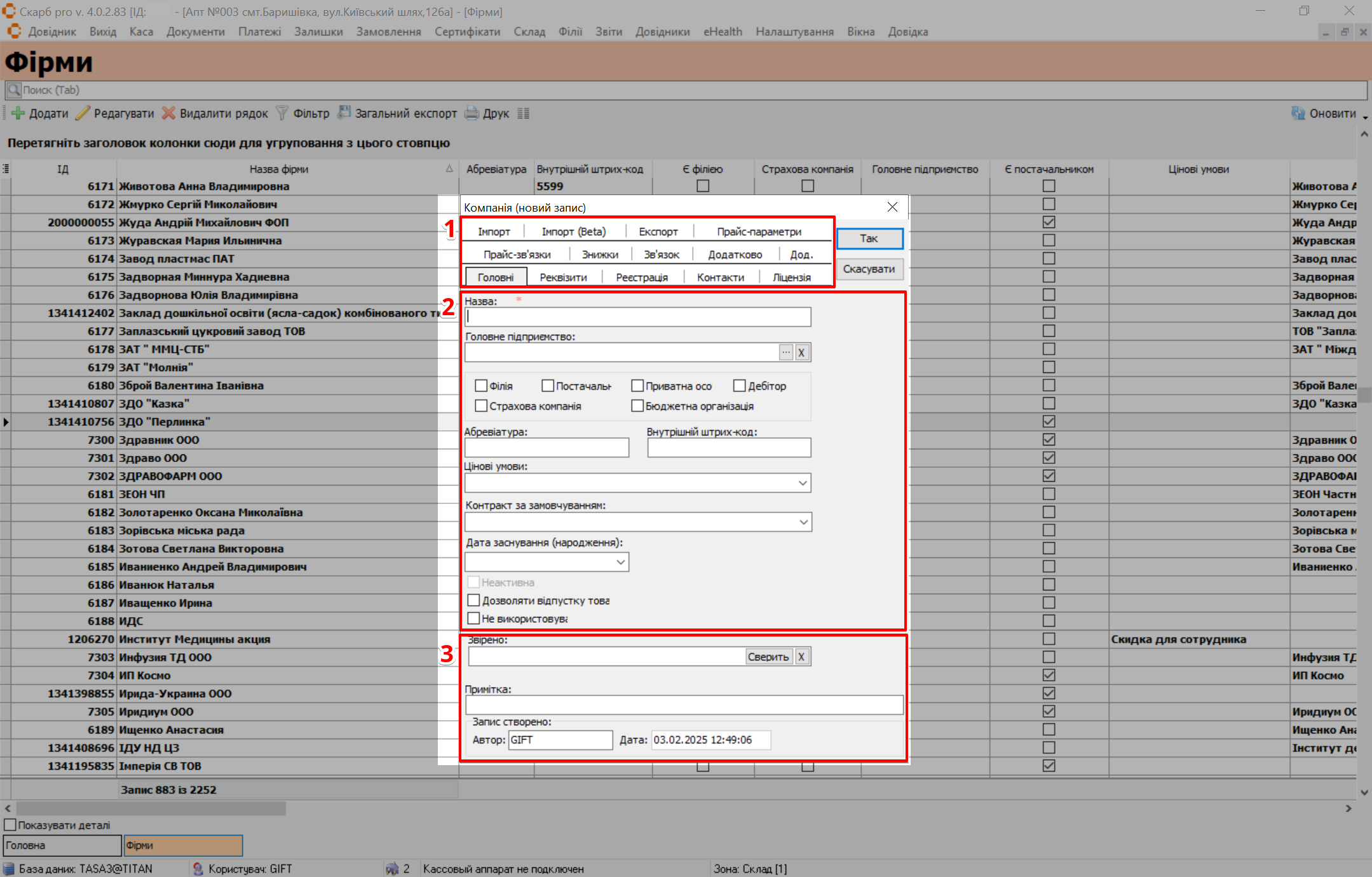Click the green plus Додати icon
This screenshot has width=1372, height=877.
pos(18,114)
